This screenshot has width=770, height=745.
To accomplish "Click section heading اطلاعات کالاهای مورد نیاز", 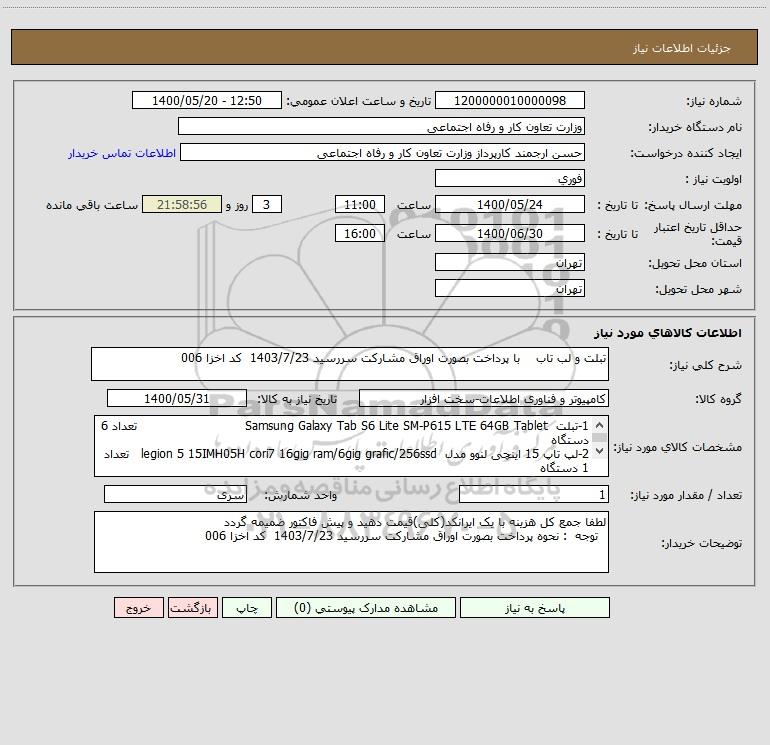I will coord(667,333).
